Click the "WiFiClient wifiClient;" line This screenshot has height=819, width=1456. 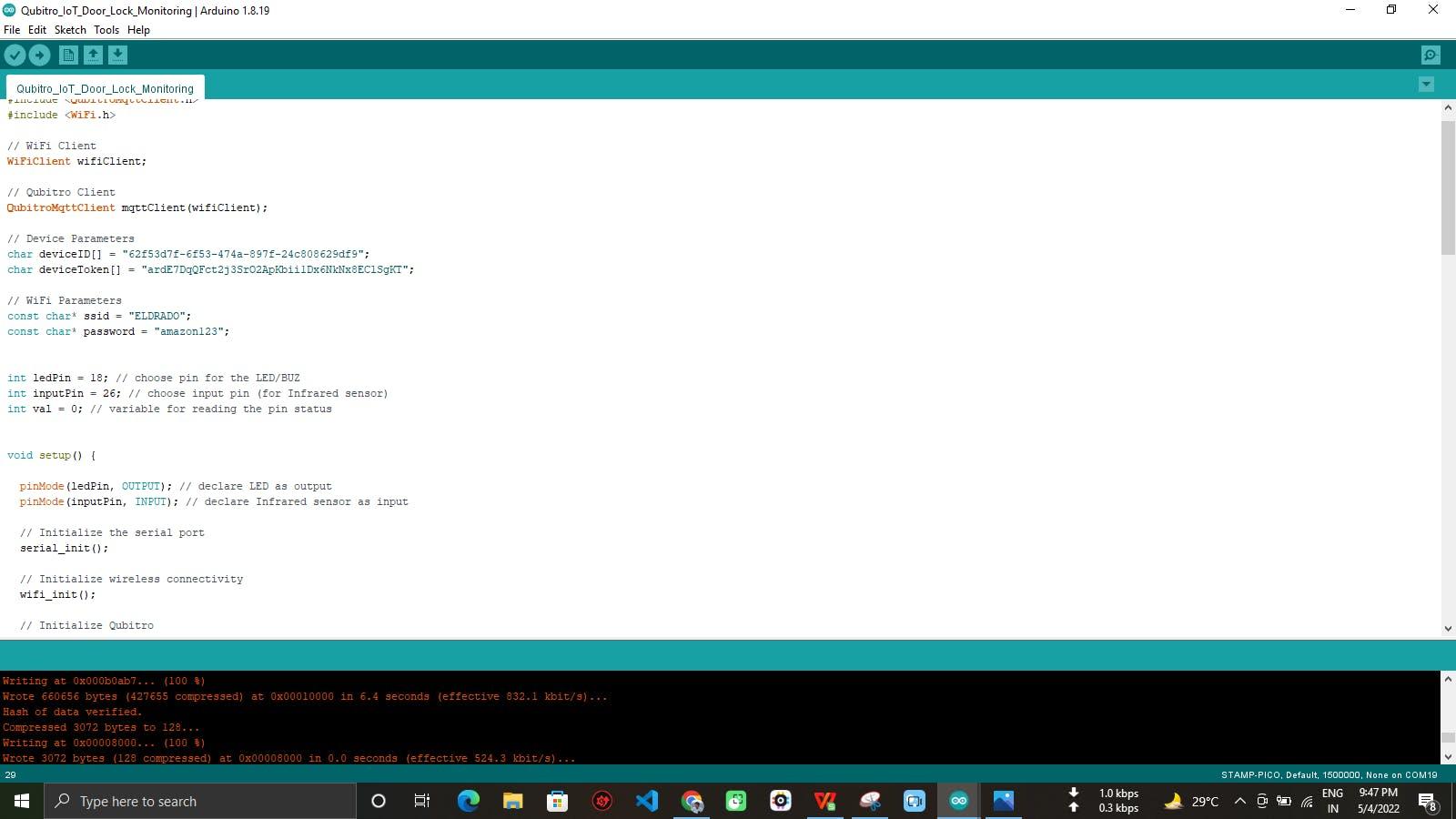click(76, 161)
